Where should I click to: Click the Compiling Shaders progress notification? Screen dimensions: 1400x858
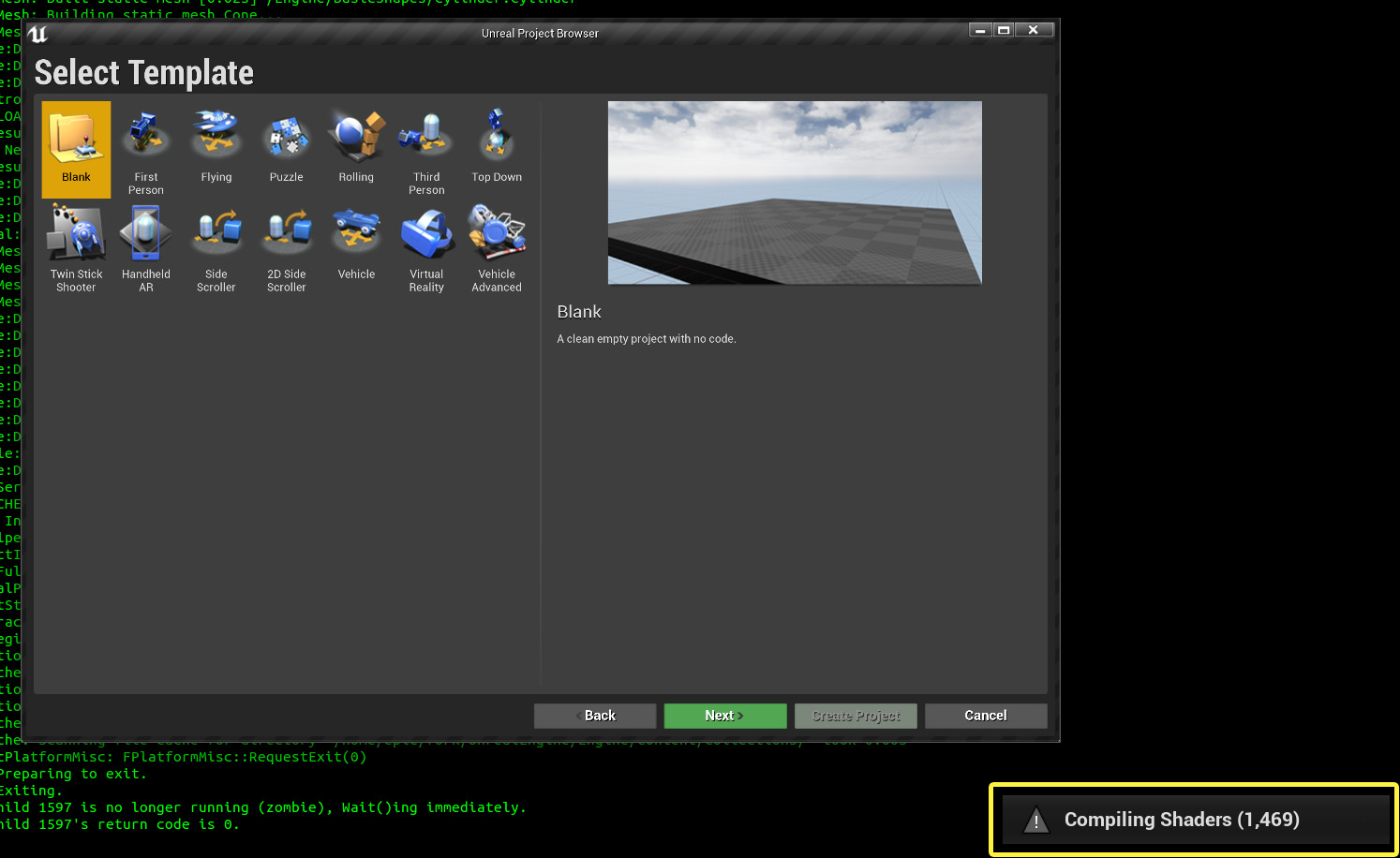[1192, 820]
